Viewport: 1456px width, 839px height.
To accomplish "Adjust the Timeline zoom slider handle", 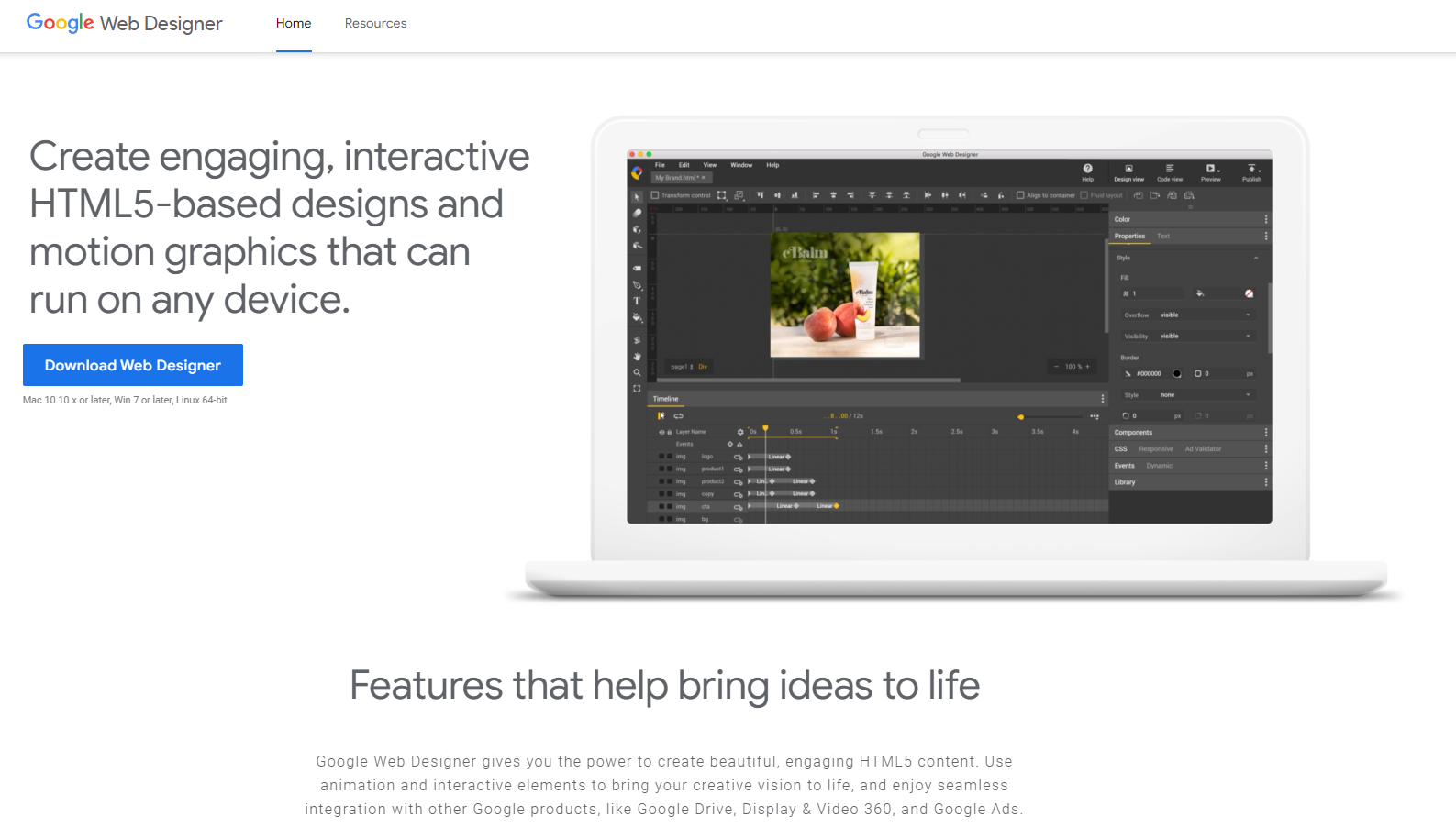I will 1020,417.
